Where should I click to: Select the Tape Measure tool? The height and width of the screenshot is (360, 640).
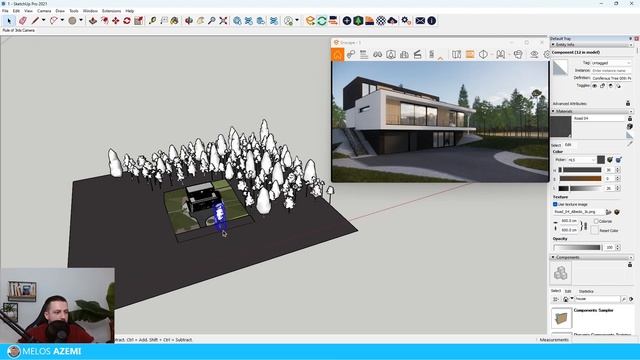click(152, 20)
